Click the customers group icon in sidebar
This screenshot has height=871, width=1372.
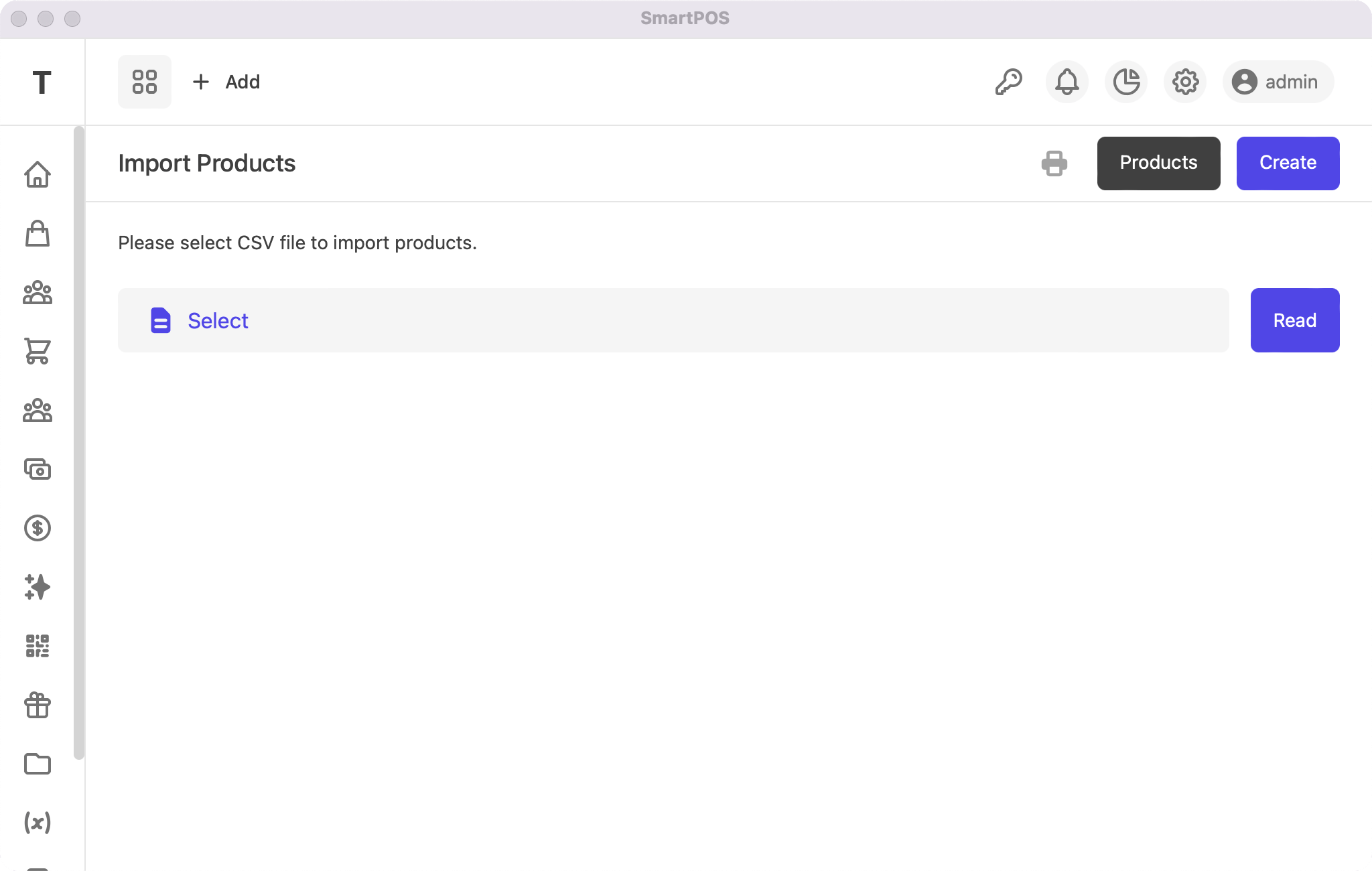tap(38, 291)
